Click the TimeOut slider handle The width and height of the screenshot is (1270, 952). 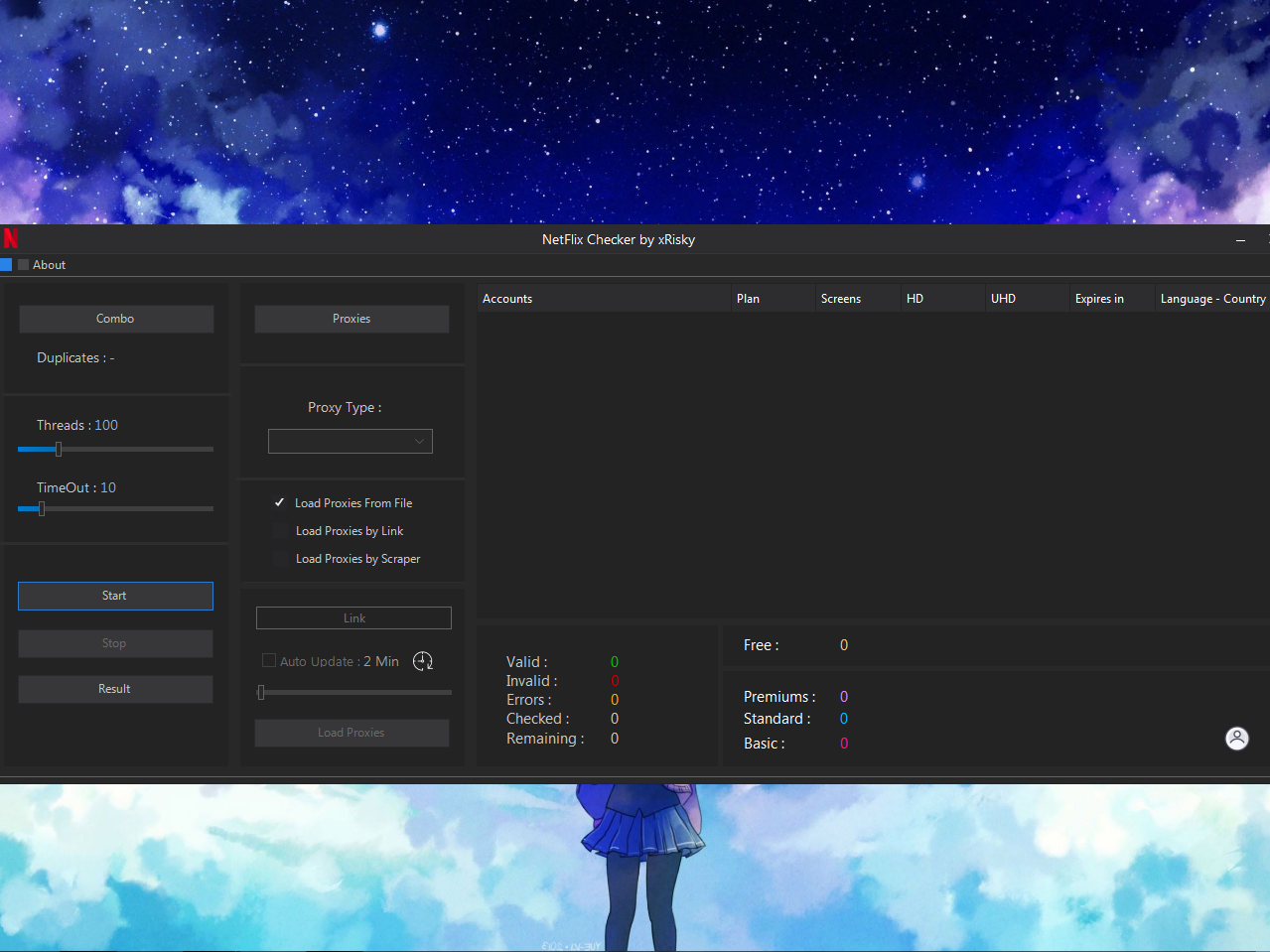42,508
